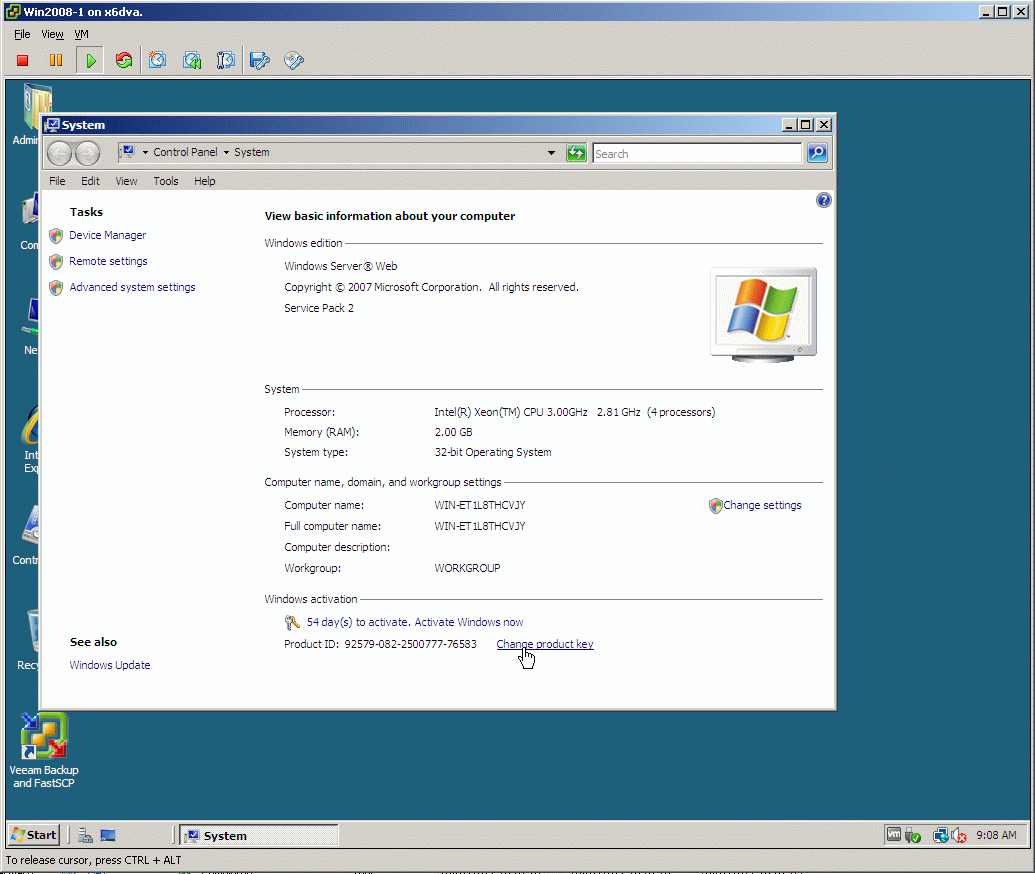
Task: Click the Safely Remove Hardware tray icon
Action: pyautogui.click(x=913, y=836)
